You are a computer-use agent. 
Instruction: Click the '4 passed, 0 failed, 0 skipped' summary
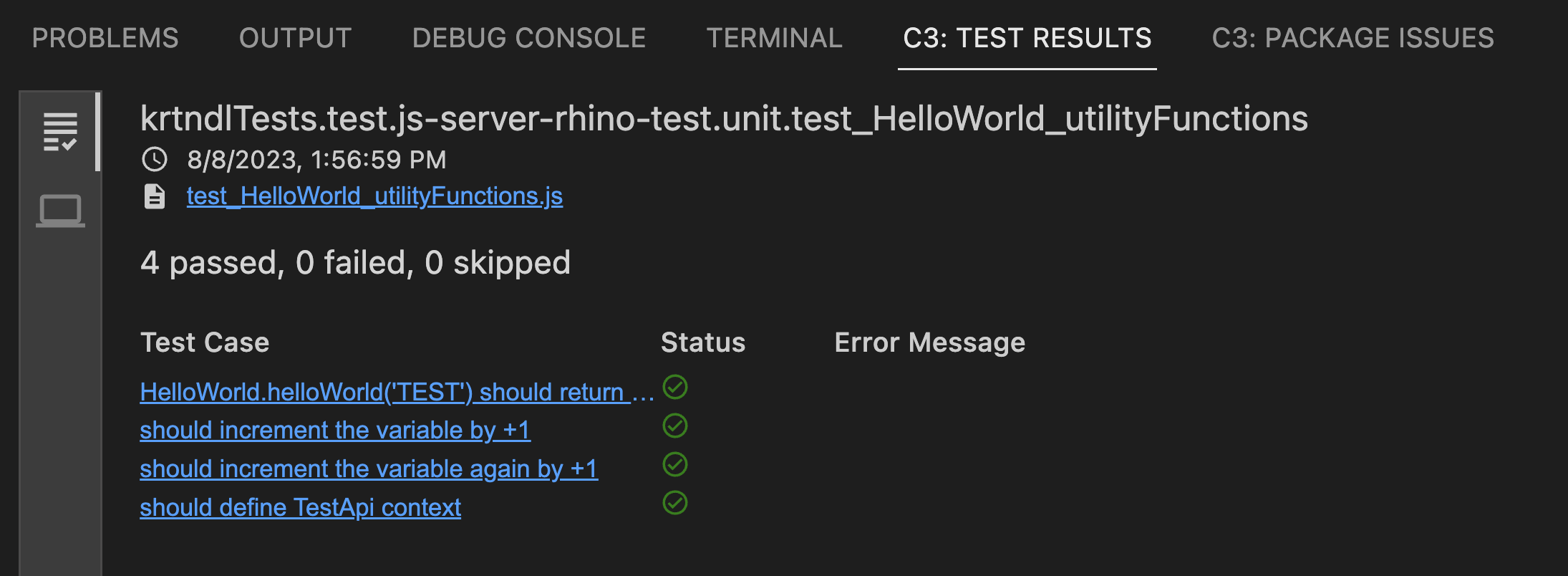point(356,263)
